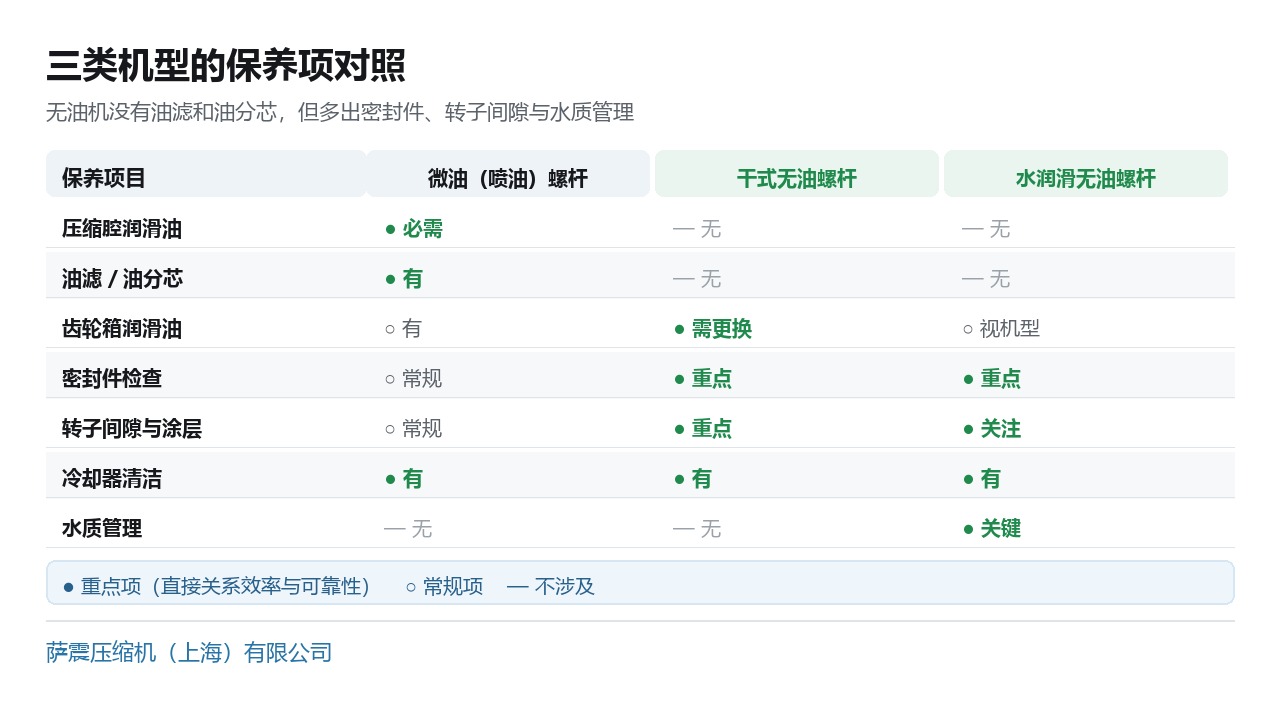Click 重点 in the 转子间隙与涂层 row
Image resolution: width=1280 pixels, height=720 pixels.
(x=703, y=428)
